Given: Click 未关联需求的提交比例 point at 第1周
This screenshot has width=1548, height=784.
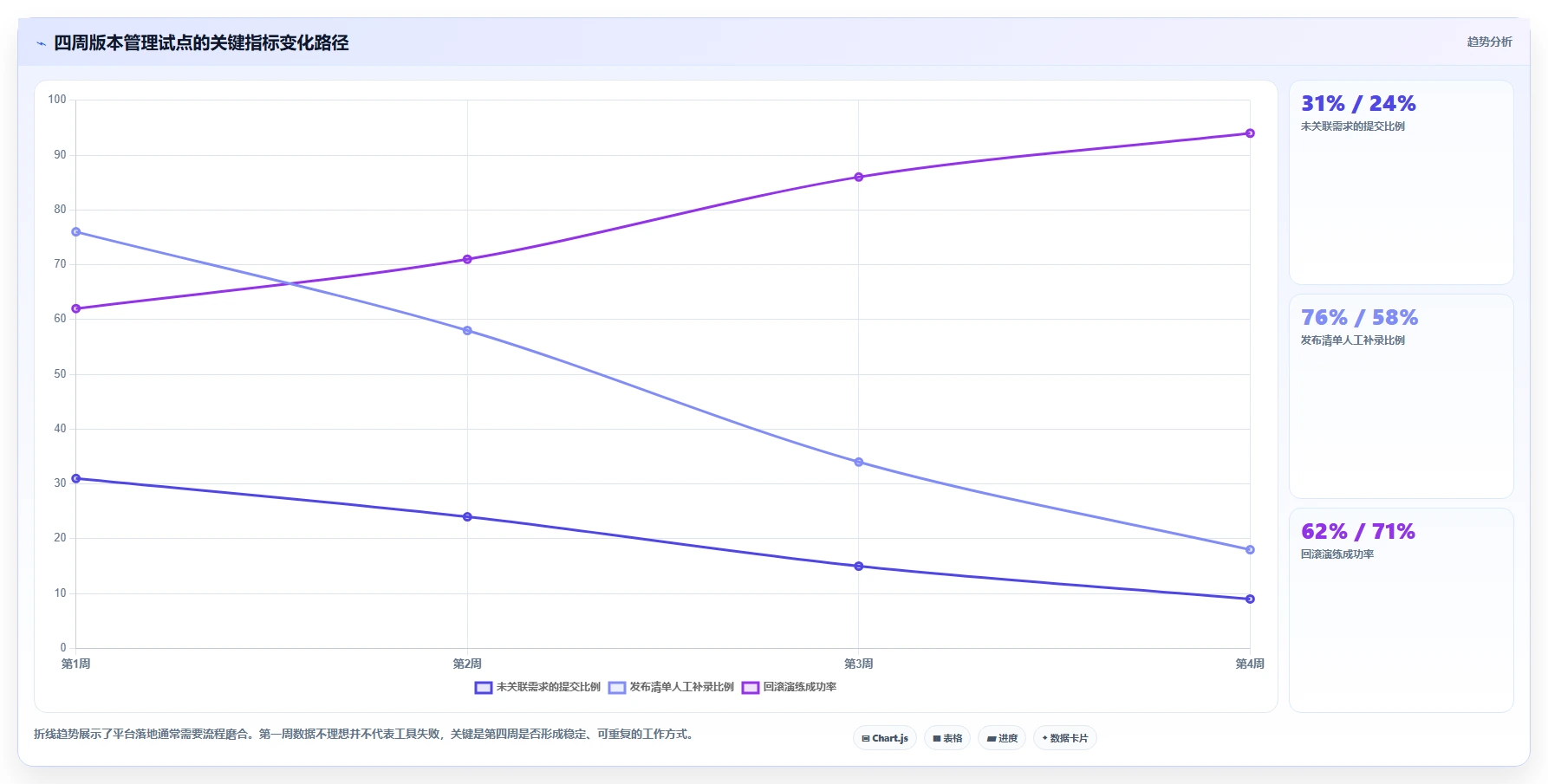Looking at the screenshot, I should click(76, 478).
